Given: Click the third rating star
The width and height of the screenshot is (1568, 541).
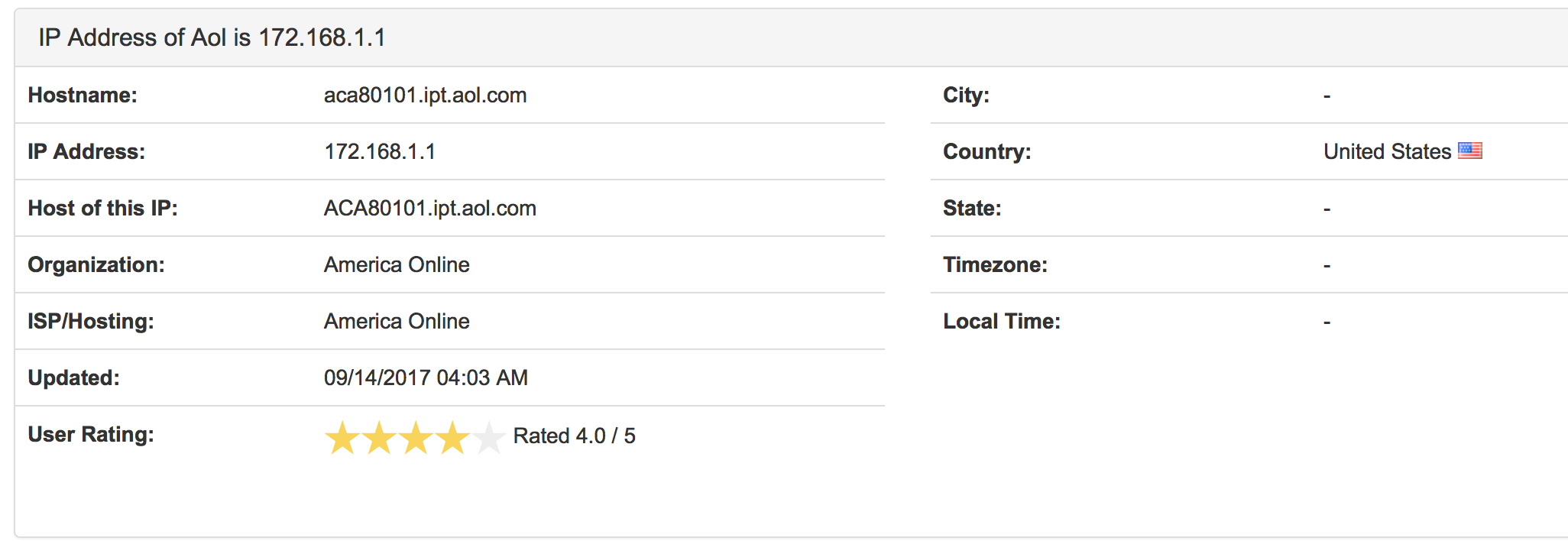Looking at the screenshot, I should [416, 438].
